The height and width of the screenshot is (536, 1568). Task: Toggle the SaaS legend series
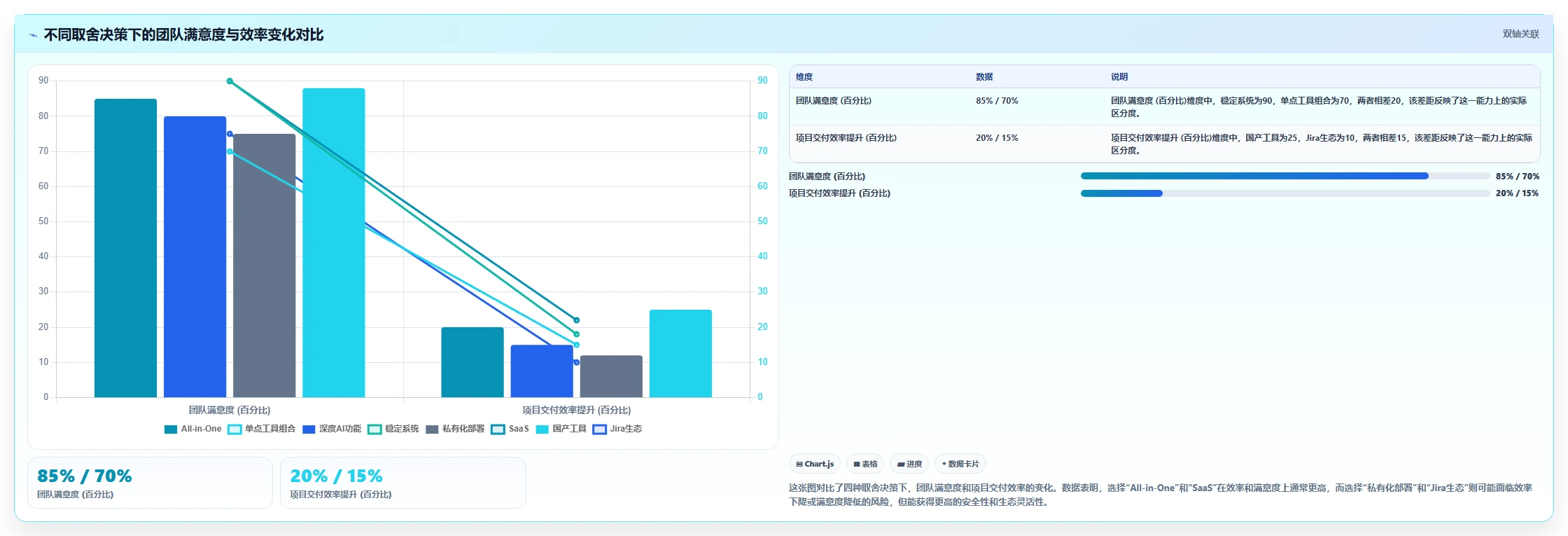click(x=510, y=429)
